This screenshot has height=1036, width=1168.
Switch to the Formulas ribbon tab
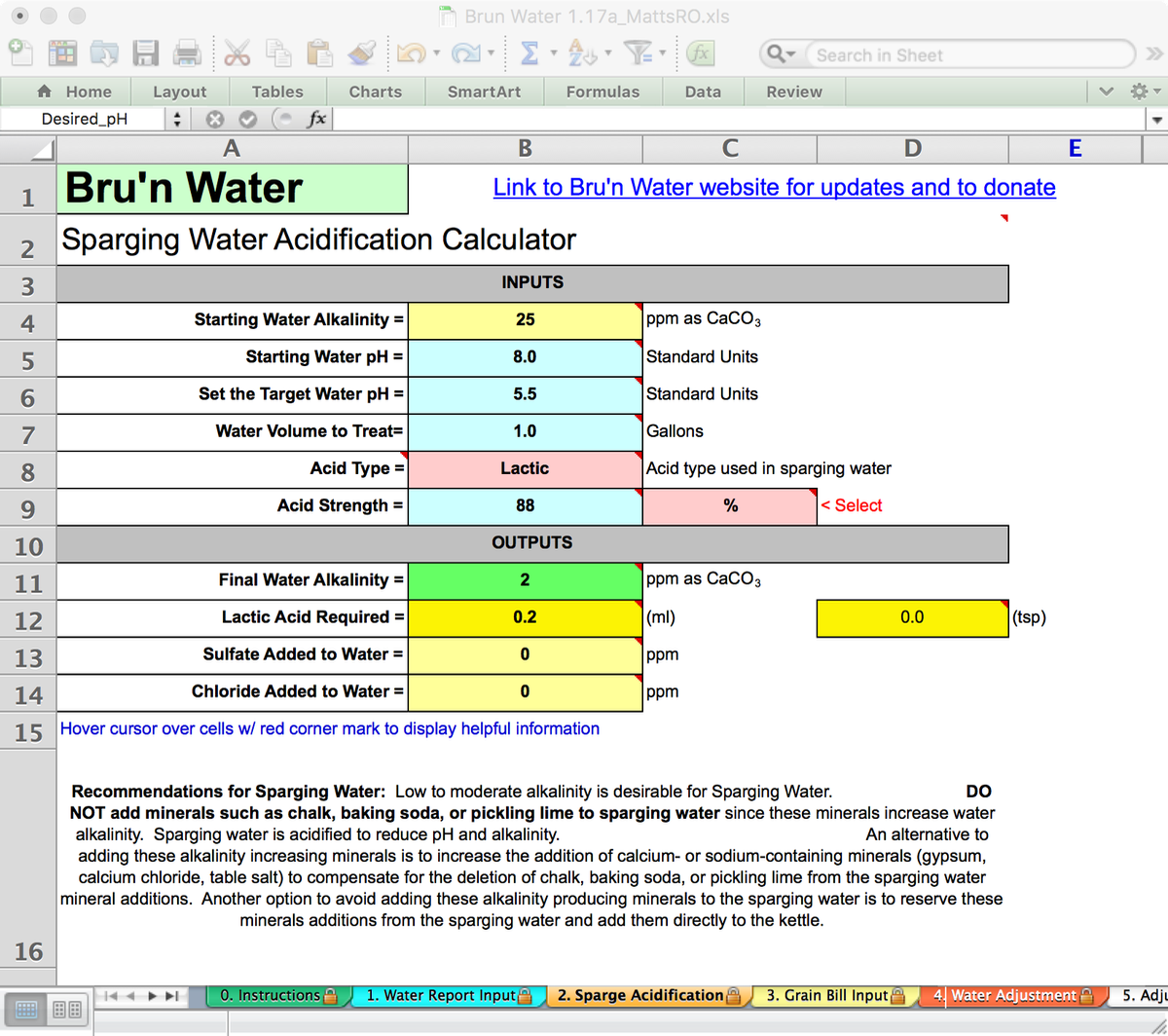(x=603, y=91)
